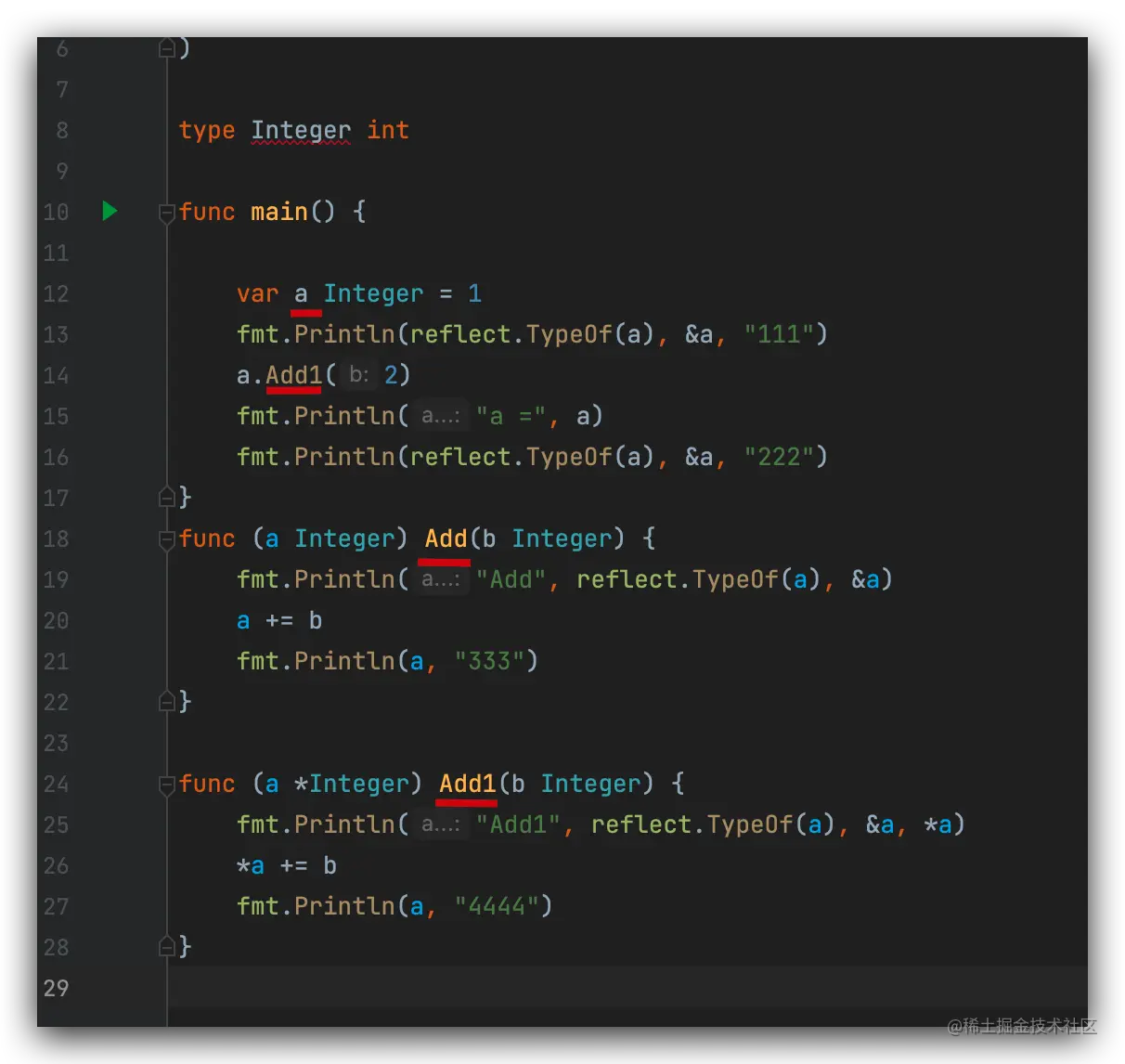Collapse the Add method fold marker on line 18

(167, 540)
